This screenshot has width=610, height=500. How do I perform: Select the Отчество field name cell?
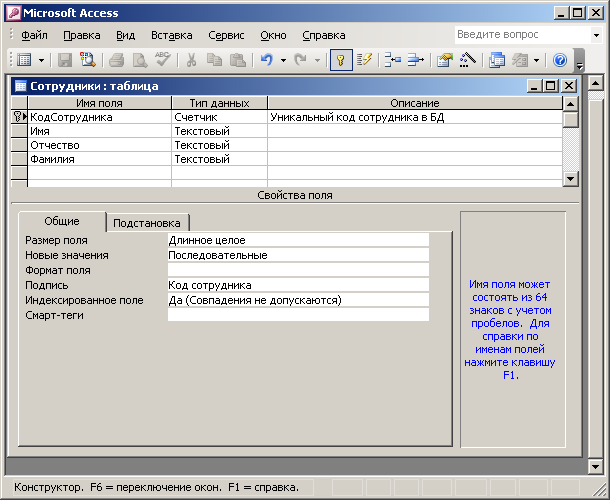point(100,145)
